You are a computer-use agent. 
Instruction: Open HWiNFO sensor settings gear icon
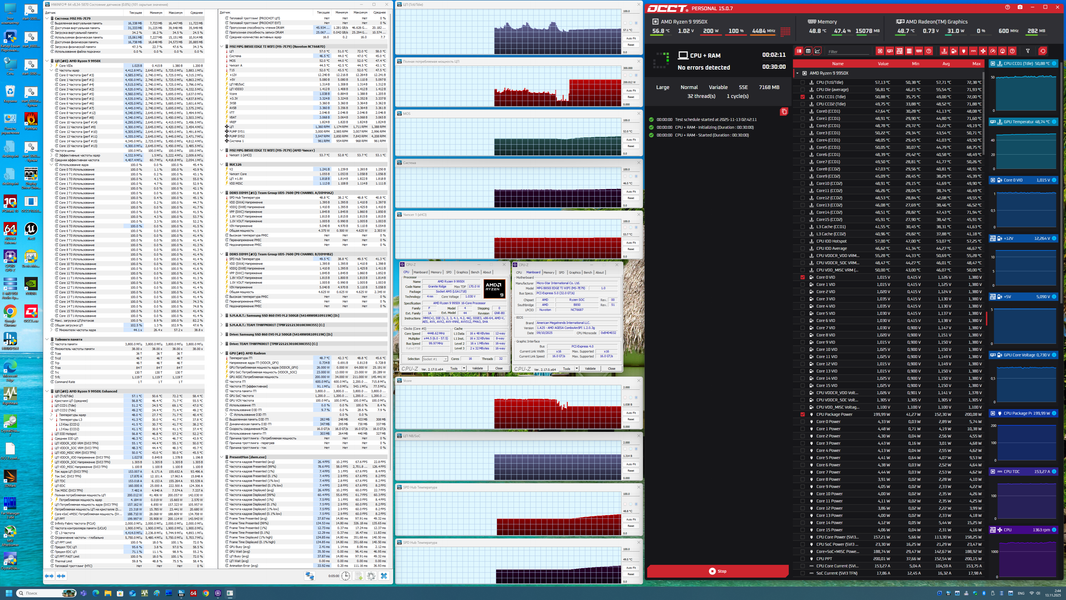tap(371, 576)
